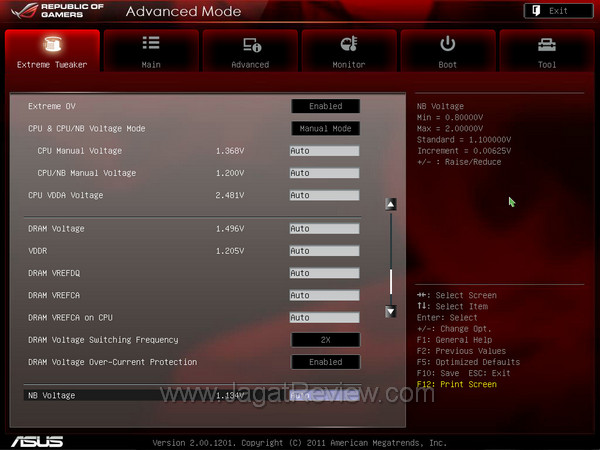Screen dimensions: 600x450
Task: Click the CPU Manual Voltage label
Action: [80, 151]
